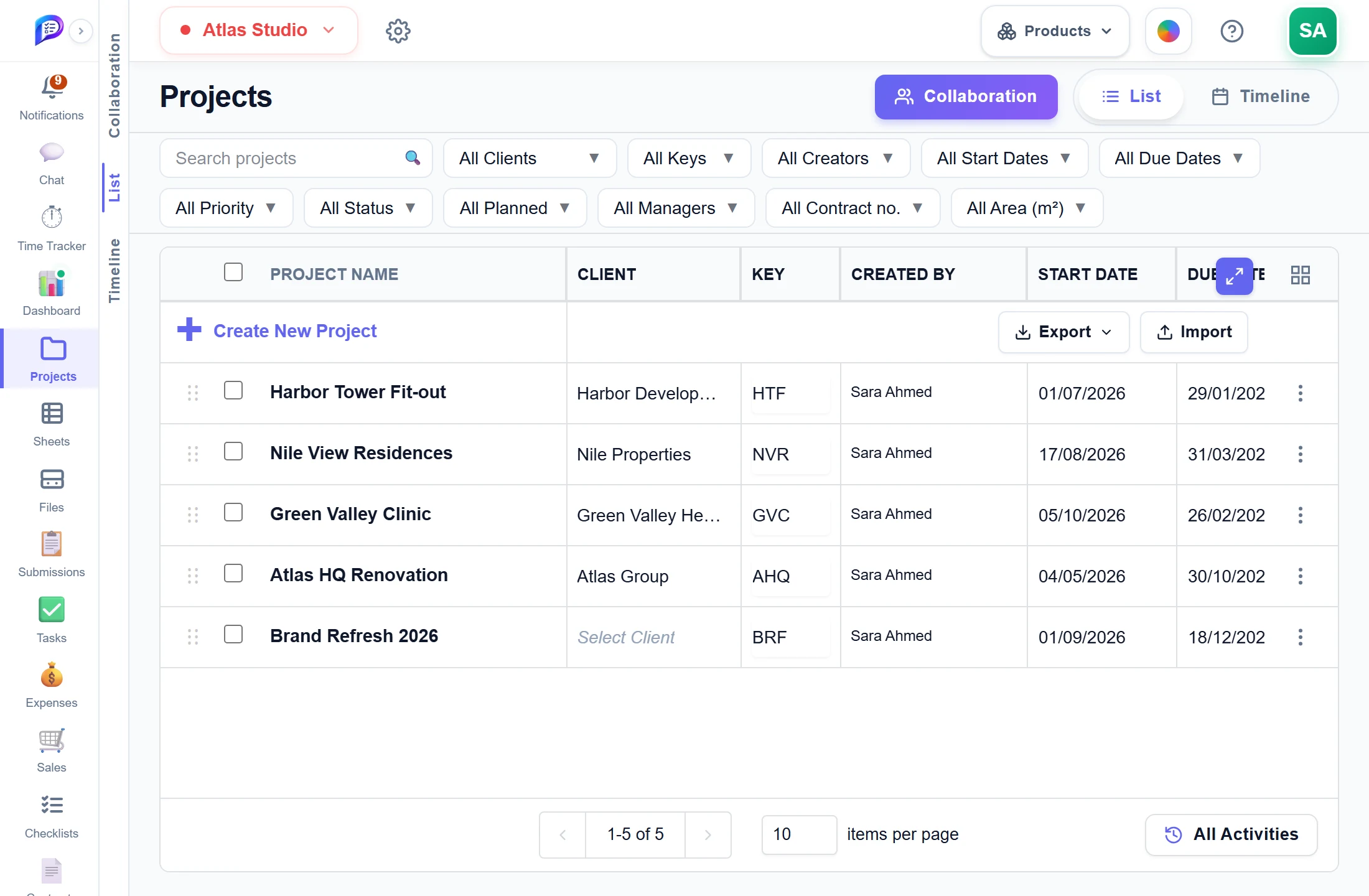Image resolution: width=1369 pixels, height=896 pixels.
Task: Open Sheets in sidebar
Action: [52, 414]
